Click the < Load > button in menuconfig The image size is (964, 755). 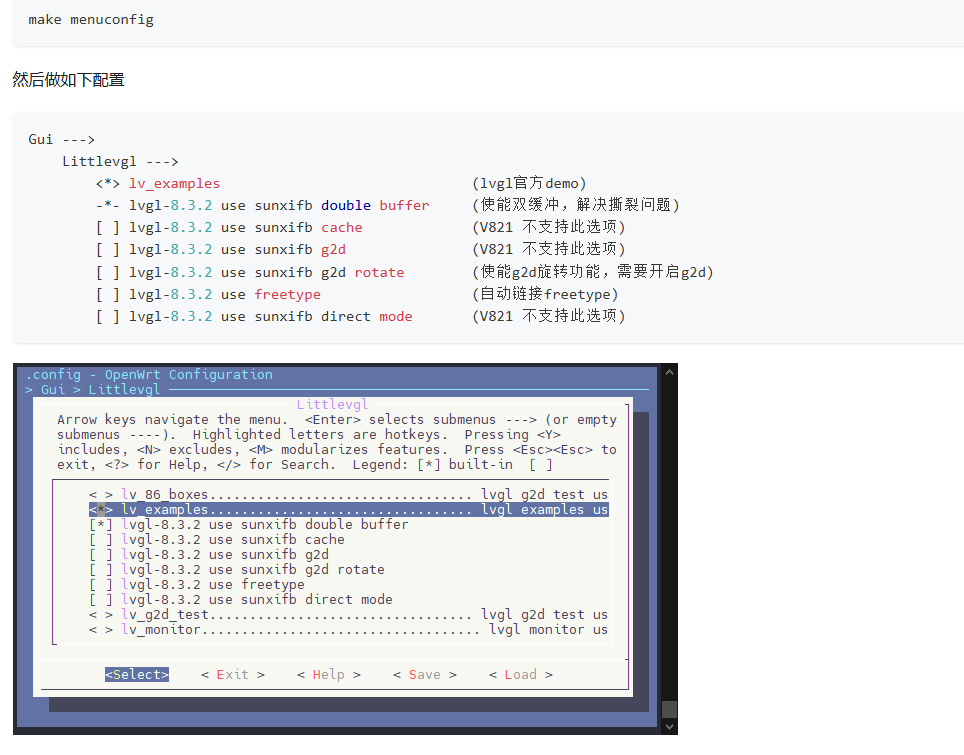(521, 674)
